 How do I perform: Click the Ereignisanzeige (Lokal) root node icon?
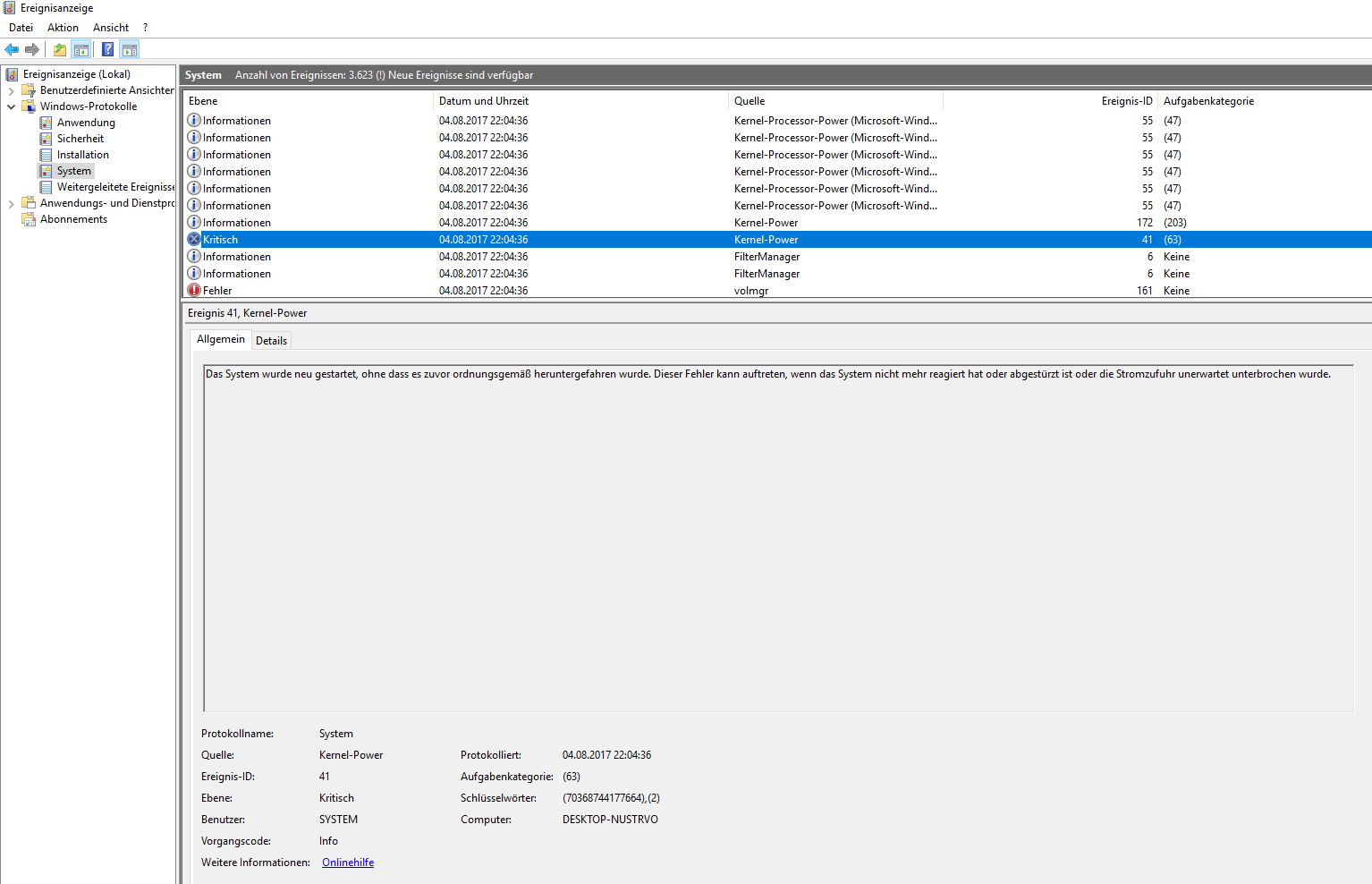coord(13,74)
